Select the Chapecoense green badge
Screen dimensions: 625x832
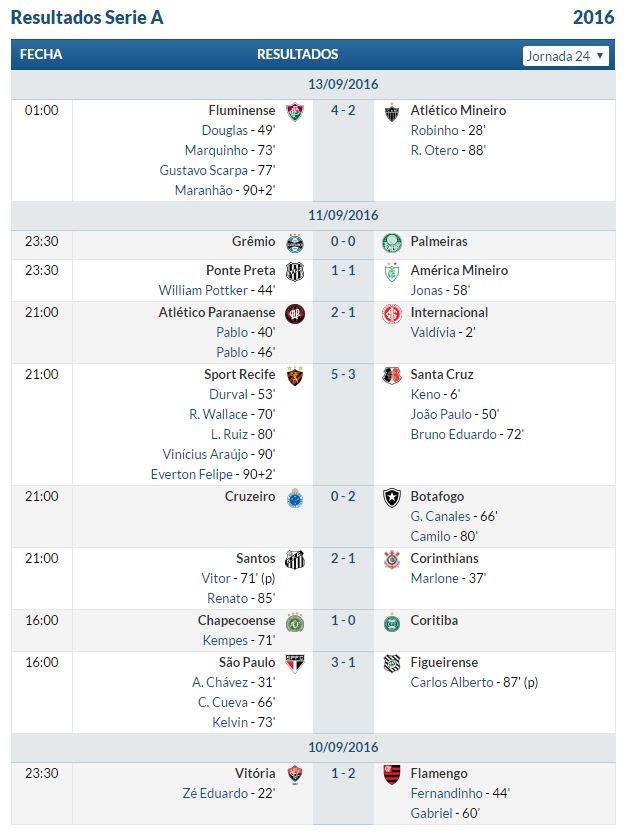click(295, 622)
